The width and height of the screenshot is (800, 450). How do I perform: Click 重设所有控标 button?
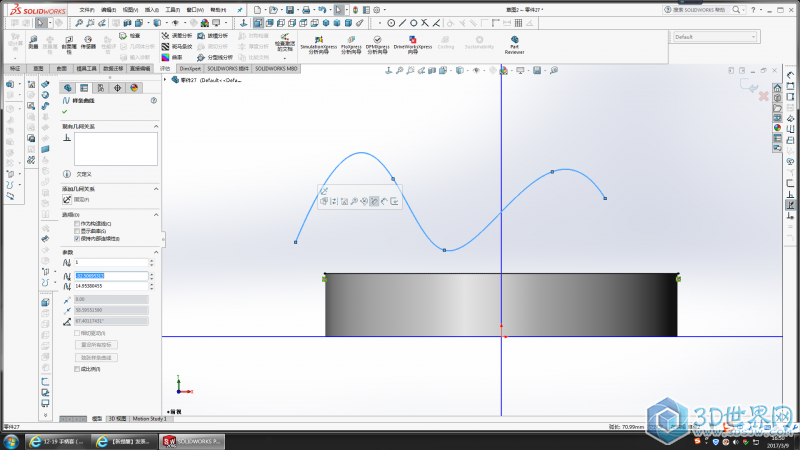(96, 345)
